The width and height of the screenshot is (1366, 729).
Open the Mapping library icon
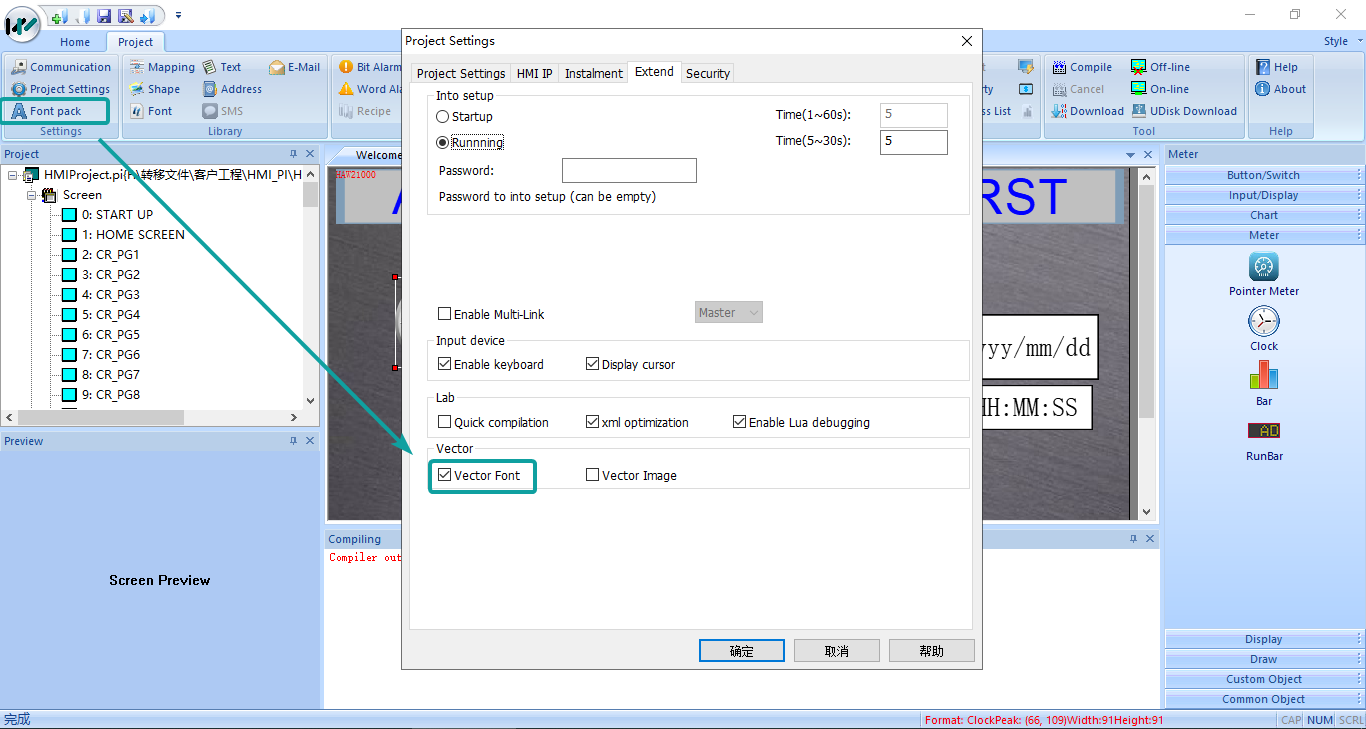click(137, 67)
